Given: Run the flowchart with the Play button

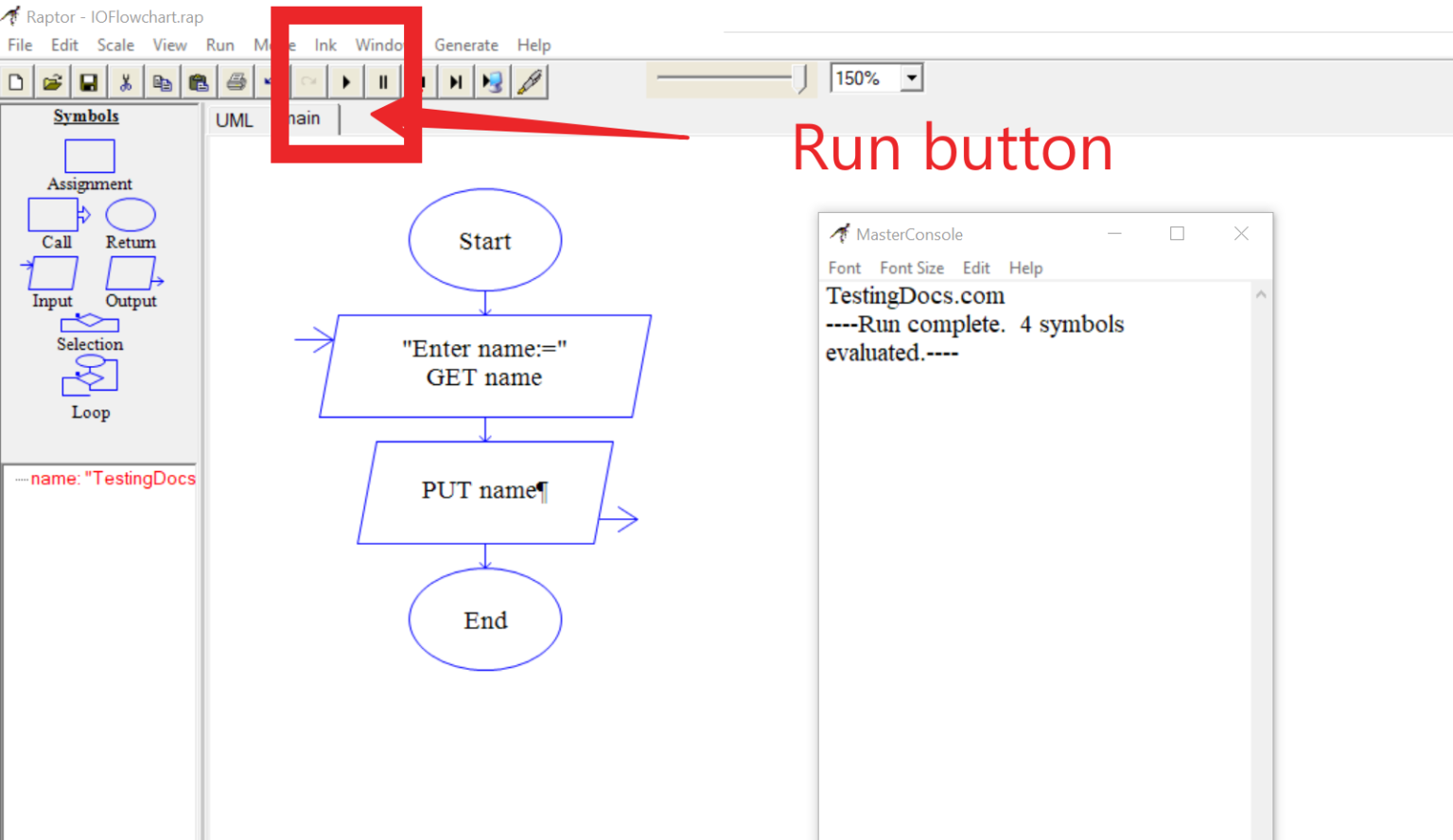Looking at the screenshot, I should point(345,81).
